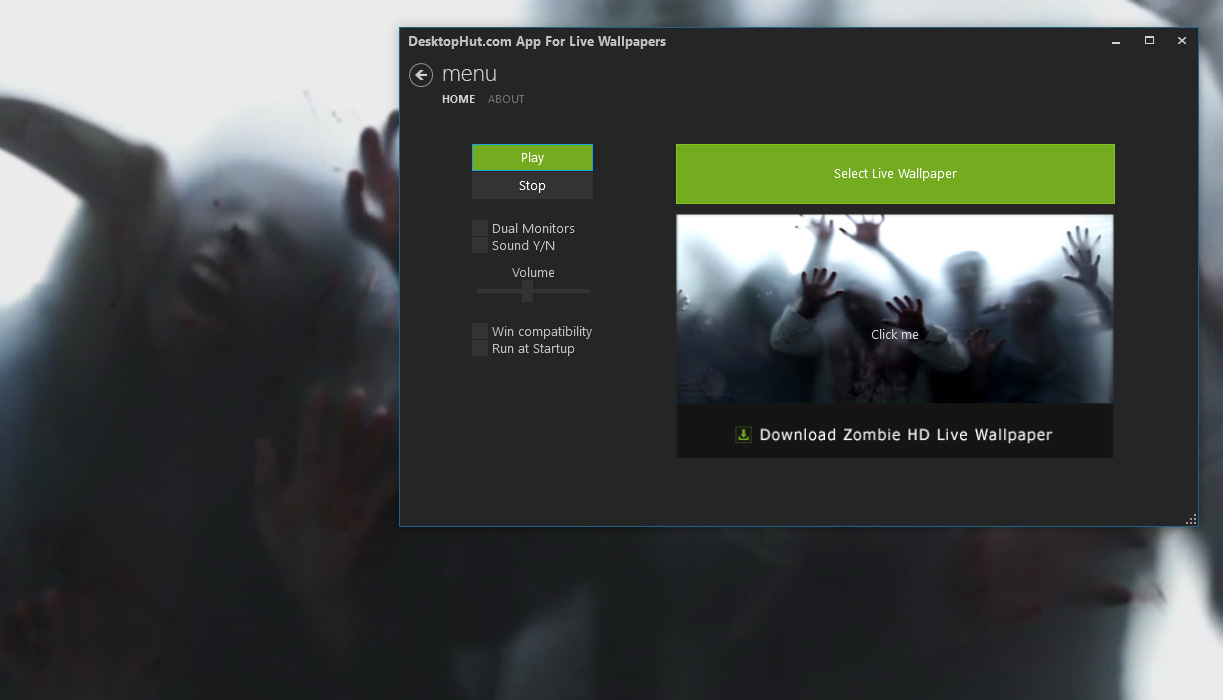Minimize the DesktopHut app window
Image resolution: width=1223 pixels, height=700 pixels.
click(x=1116, y=41)
